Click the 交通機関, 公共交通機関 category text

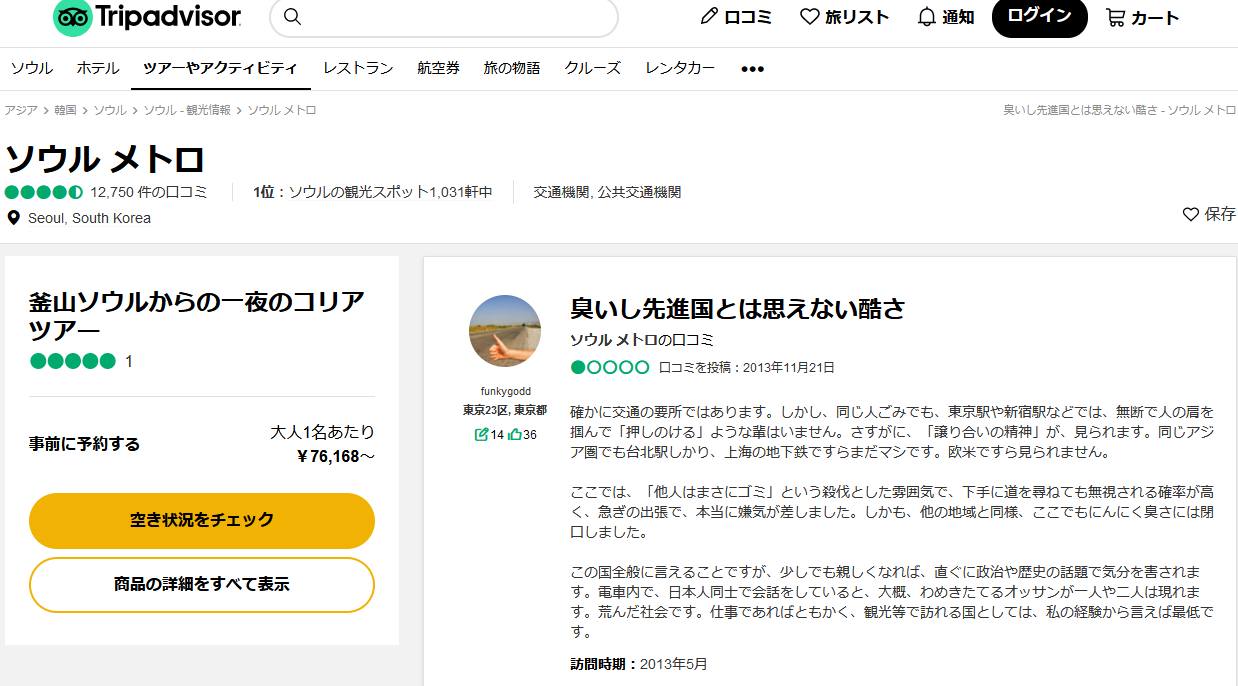tap(607, 192)
